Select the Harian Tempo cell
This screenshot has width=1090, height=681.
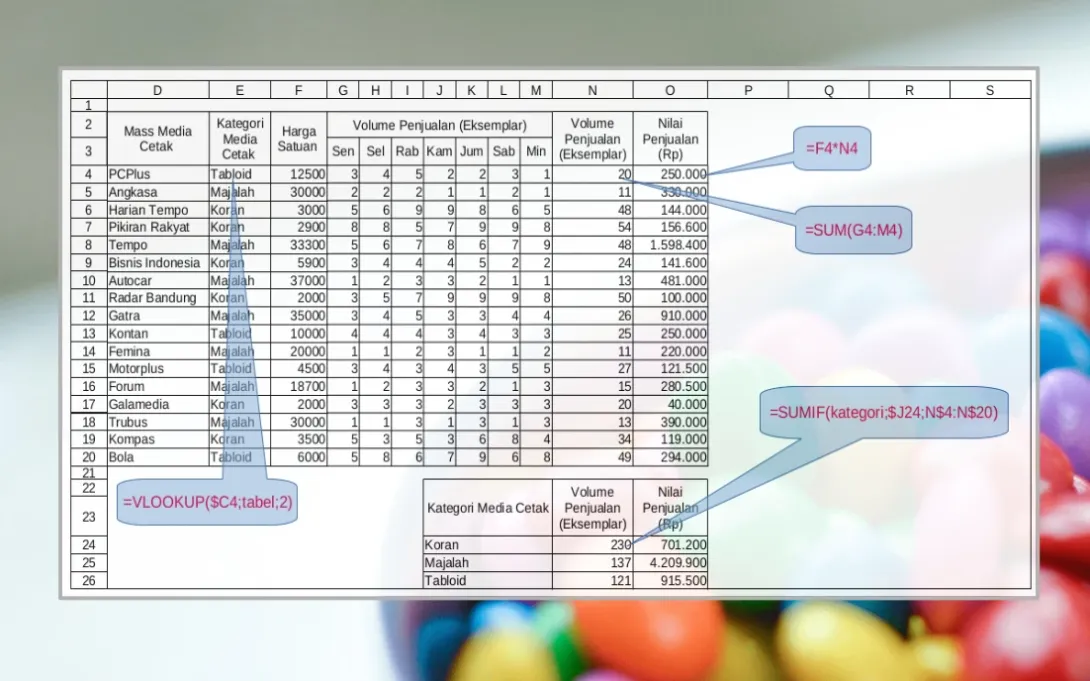[158, 210]
